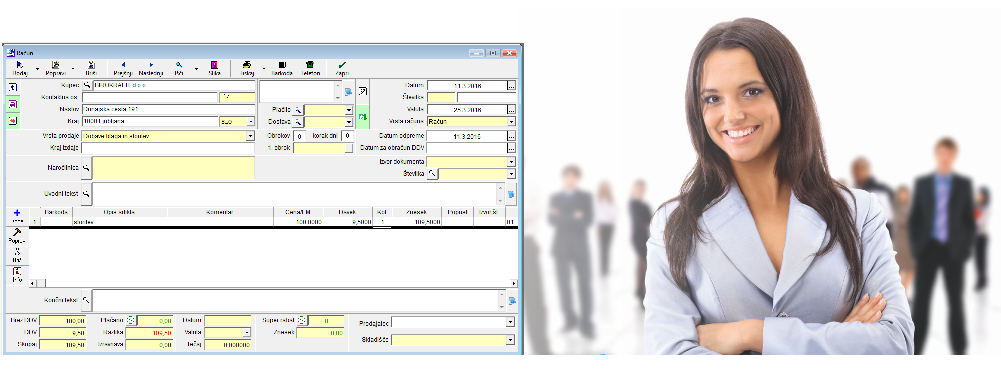
Task: Expand the Vrsta računa dropdown
Action: tap(511, 121)
